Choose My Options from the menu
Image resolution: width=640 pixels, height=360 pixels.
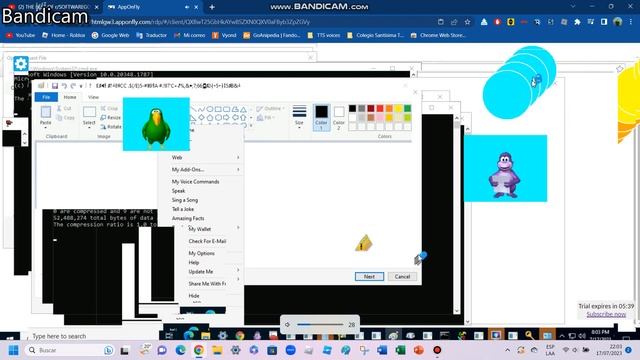[202, 253]
